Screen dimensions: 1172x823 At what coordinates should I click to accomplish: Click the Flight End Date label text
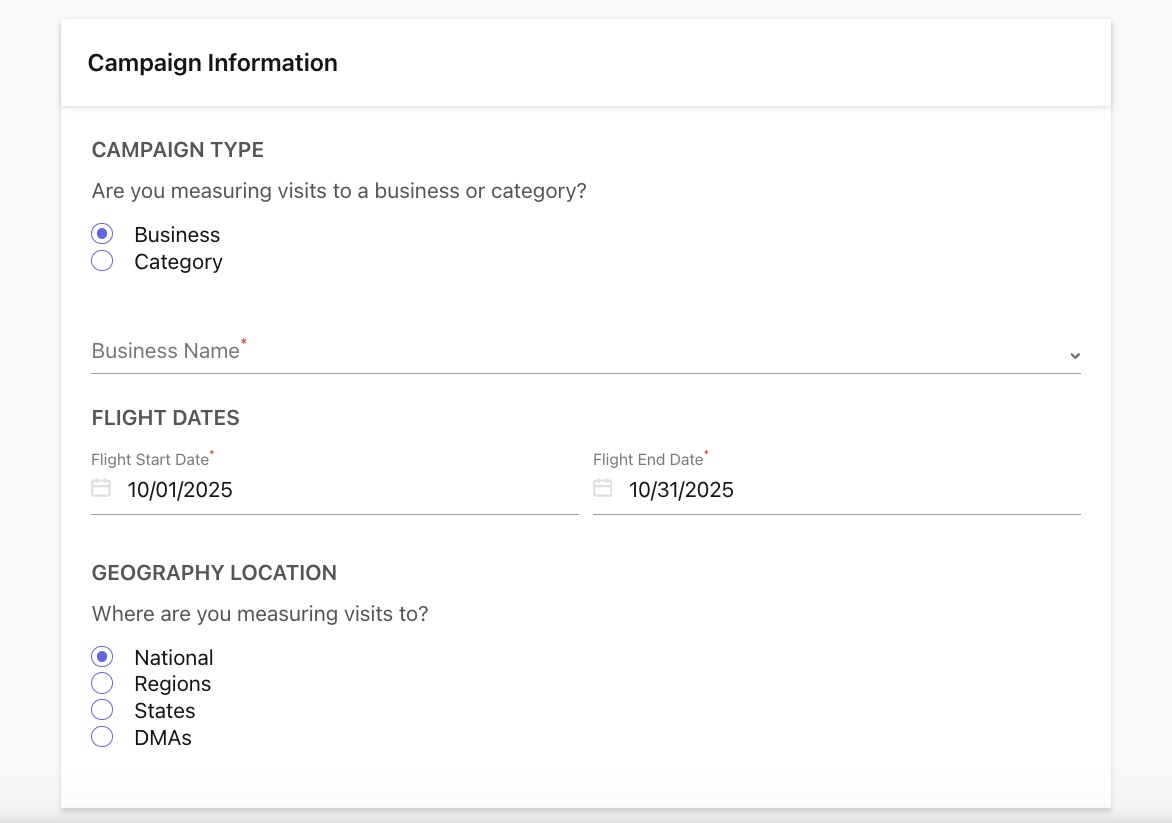pyautogui.click(x=647, y=459)
